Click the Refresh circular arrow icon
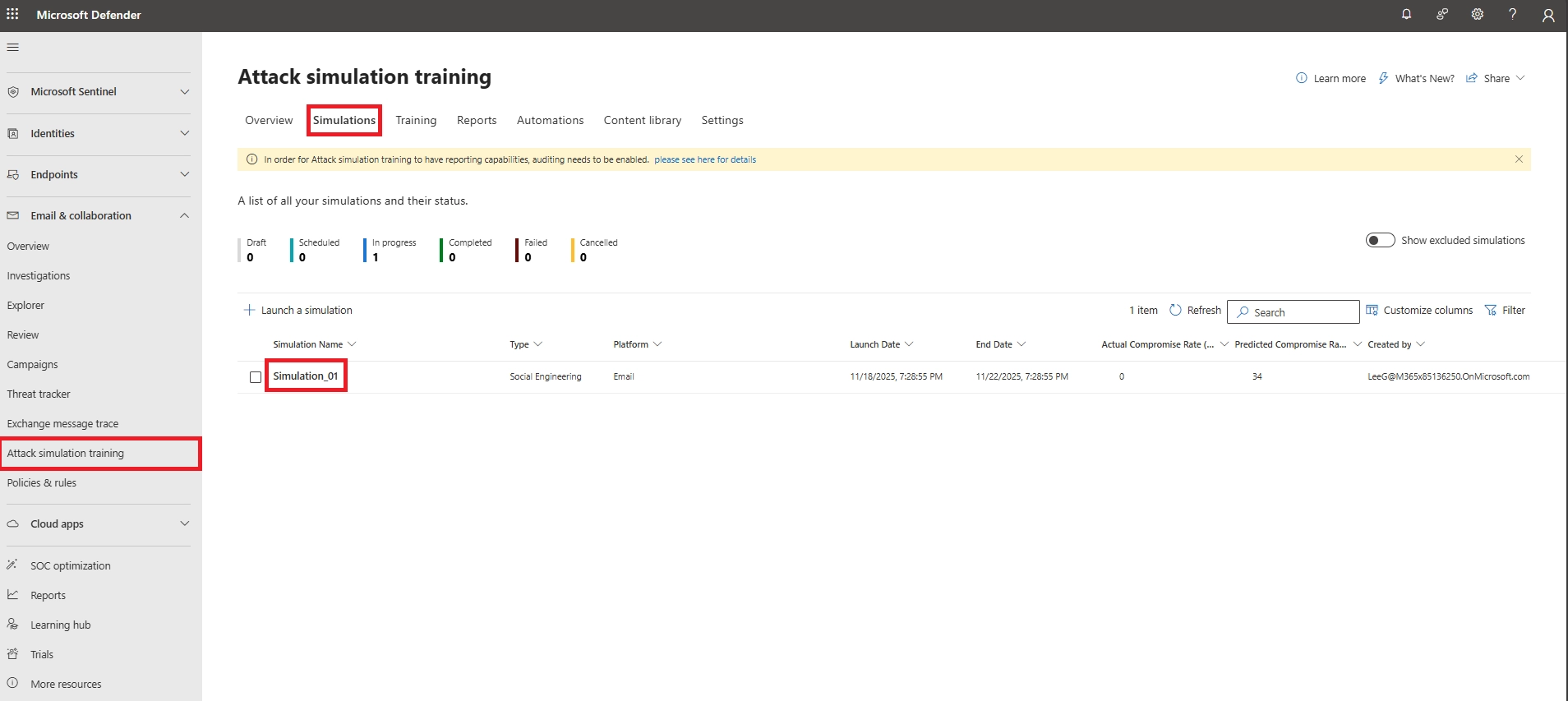Screen dimensions: 1568x701 1175,310
